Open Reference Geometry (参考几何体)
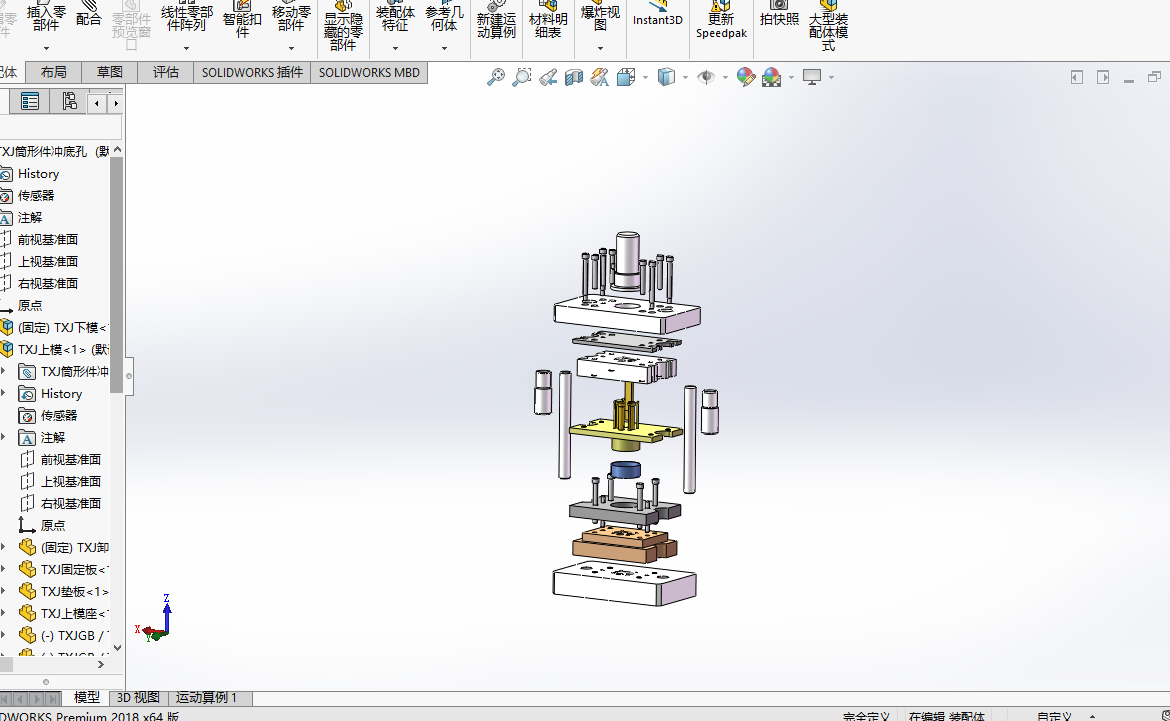The image size is (1170, 721). pyautogui.click(x=444, y=16)
